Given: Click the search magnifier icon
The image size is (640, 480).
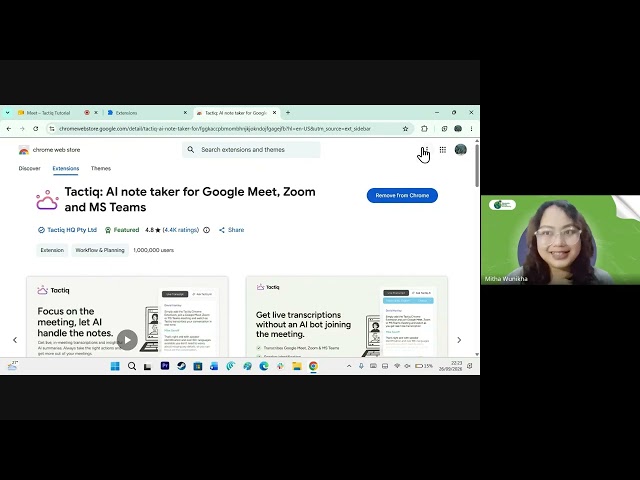Looking at the screenshot, I should tap(191, 150).
